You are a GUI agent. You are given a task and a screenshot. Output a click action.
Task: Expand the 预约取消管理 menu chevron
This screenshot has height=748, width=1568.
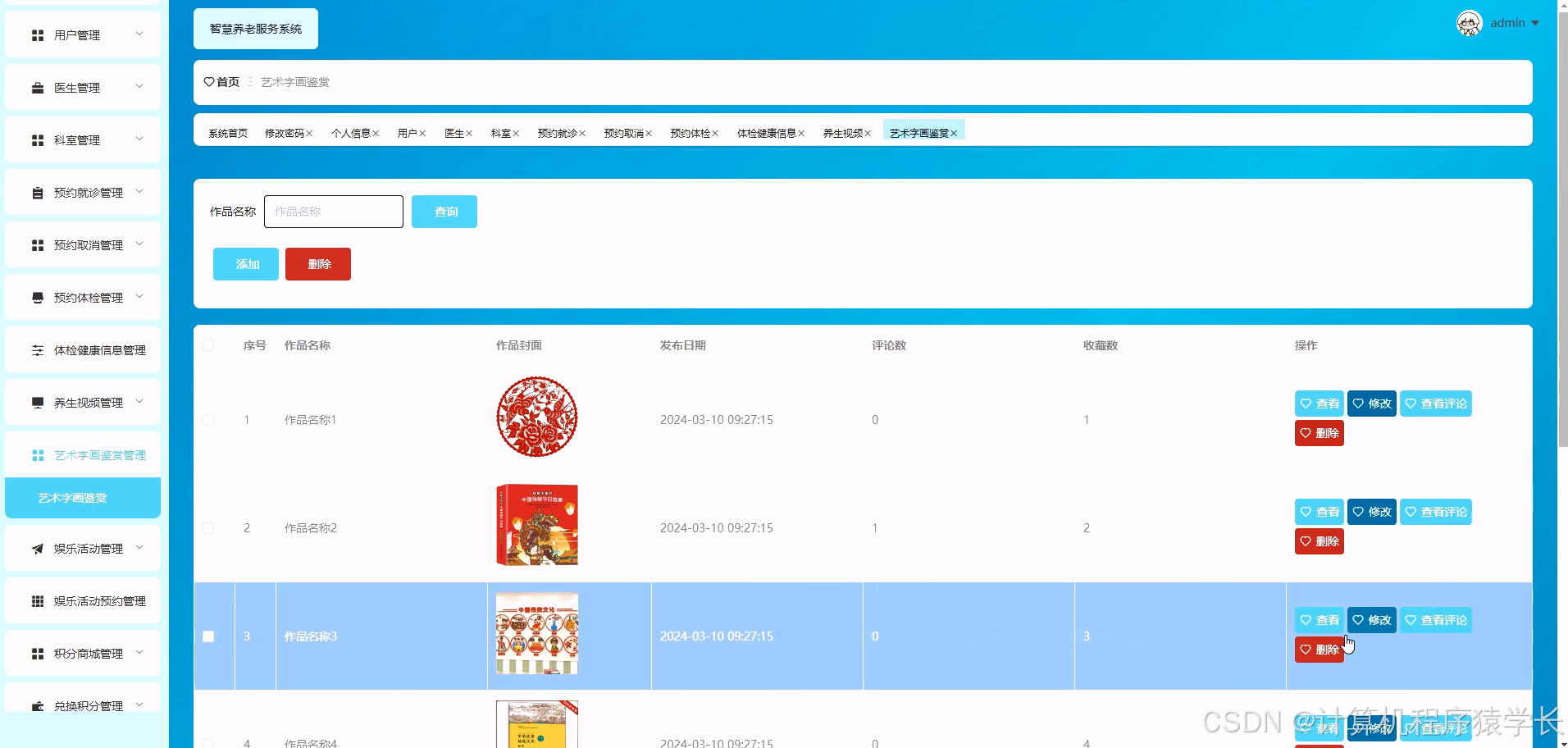coord(139,244)
